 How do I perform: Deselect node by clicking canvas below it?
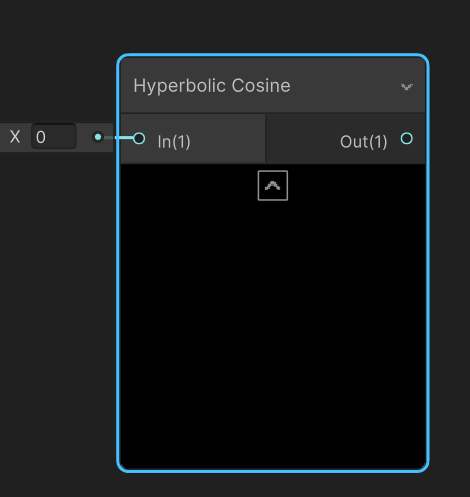coord(273,486)
